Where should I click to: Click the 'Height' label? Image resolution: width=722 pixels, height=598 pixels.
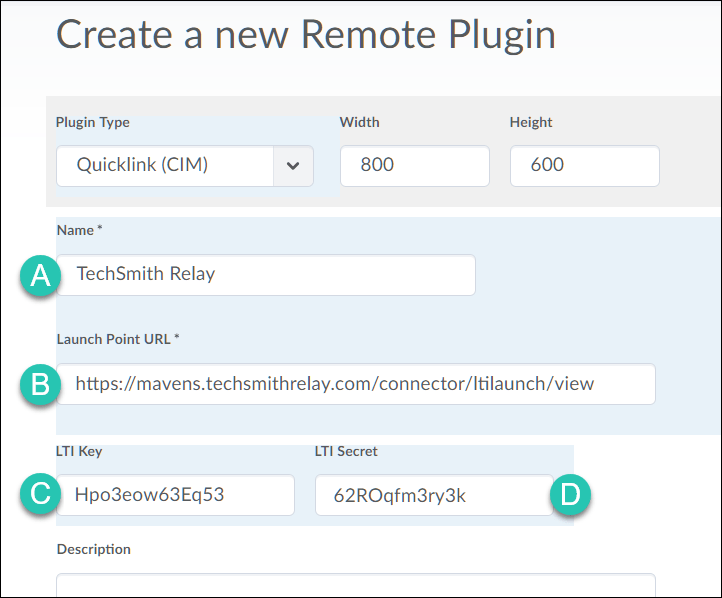coord(530,122)
